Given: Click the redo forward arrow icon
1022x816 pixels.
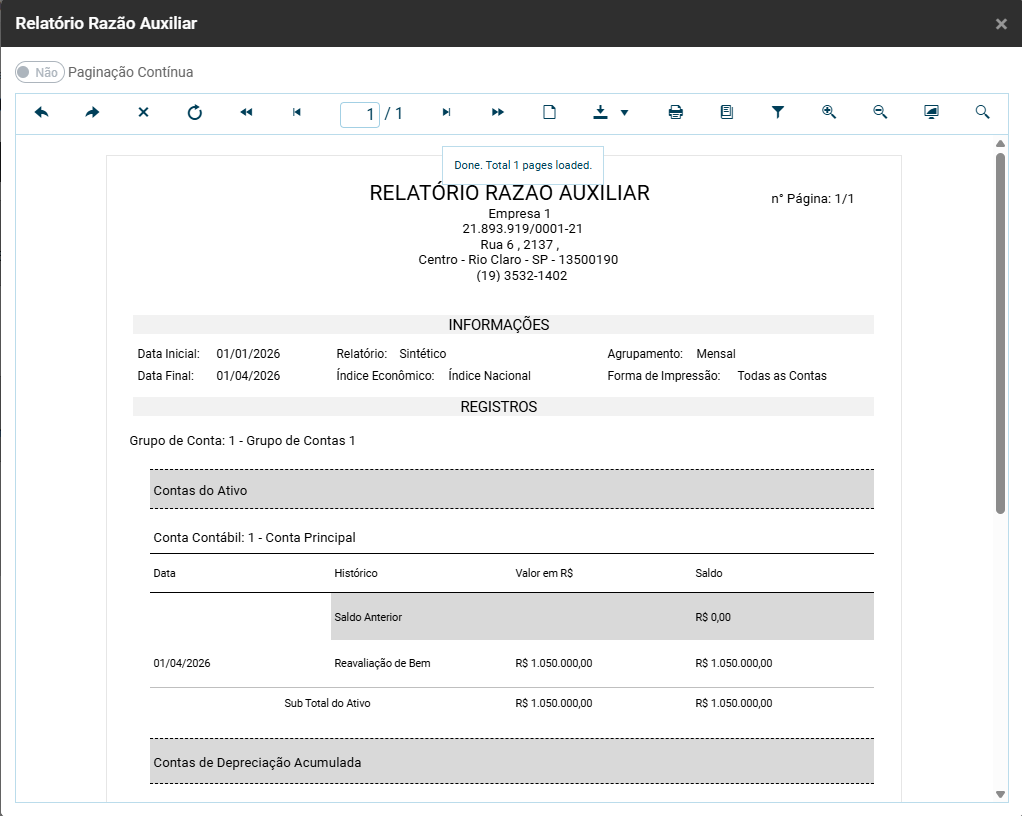Looking at the screenshot, I should (x=92, y=113).
